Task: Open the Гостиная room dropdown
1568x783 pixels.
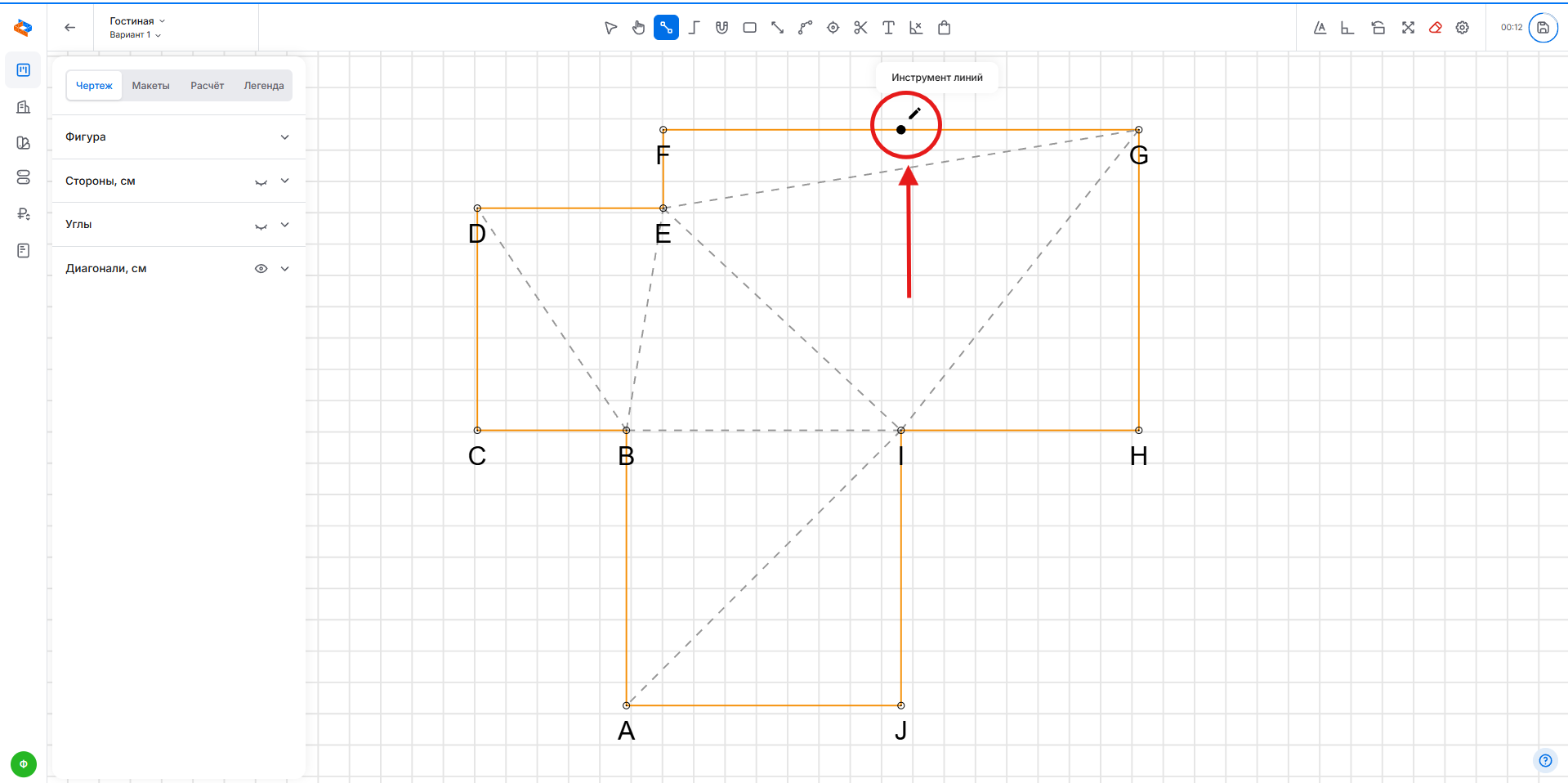Action: (x=137, y=21)
